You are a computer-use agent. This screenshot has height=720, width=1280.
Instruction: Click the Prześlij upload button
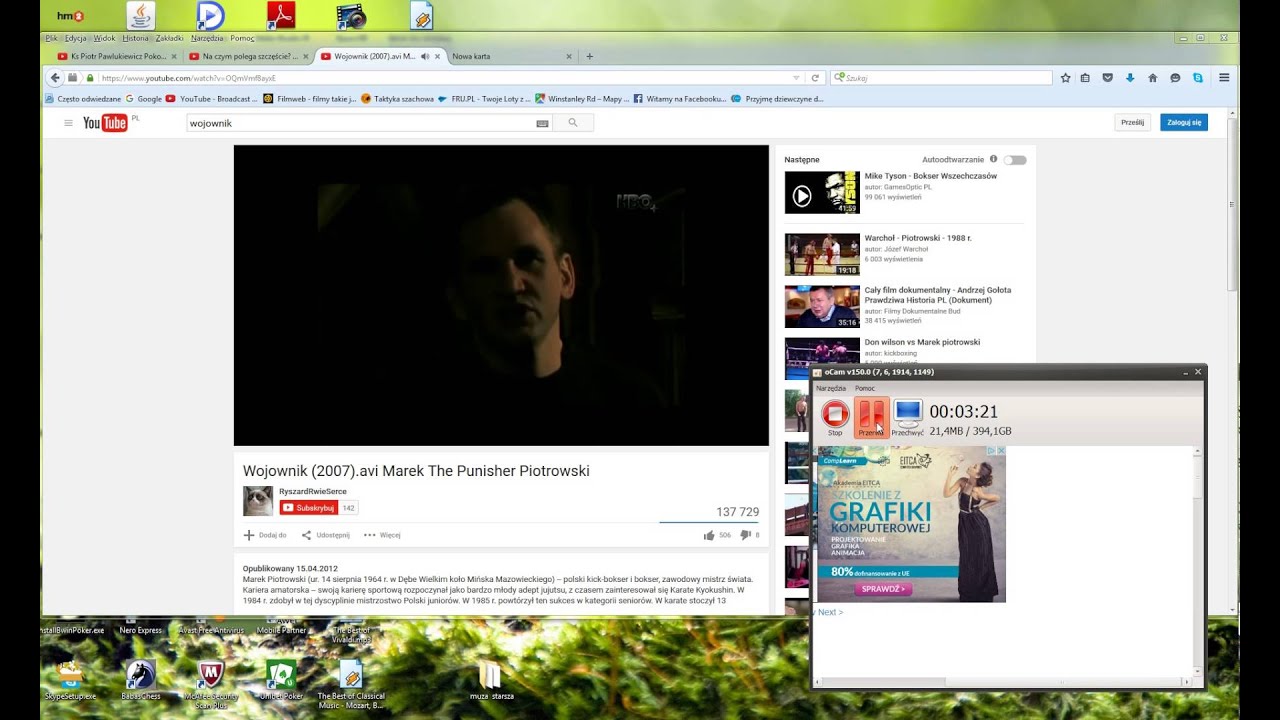(1132, 123)
